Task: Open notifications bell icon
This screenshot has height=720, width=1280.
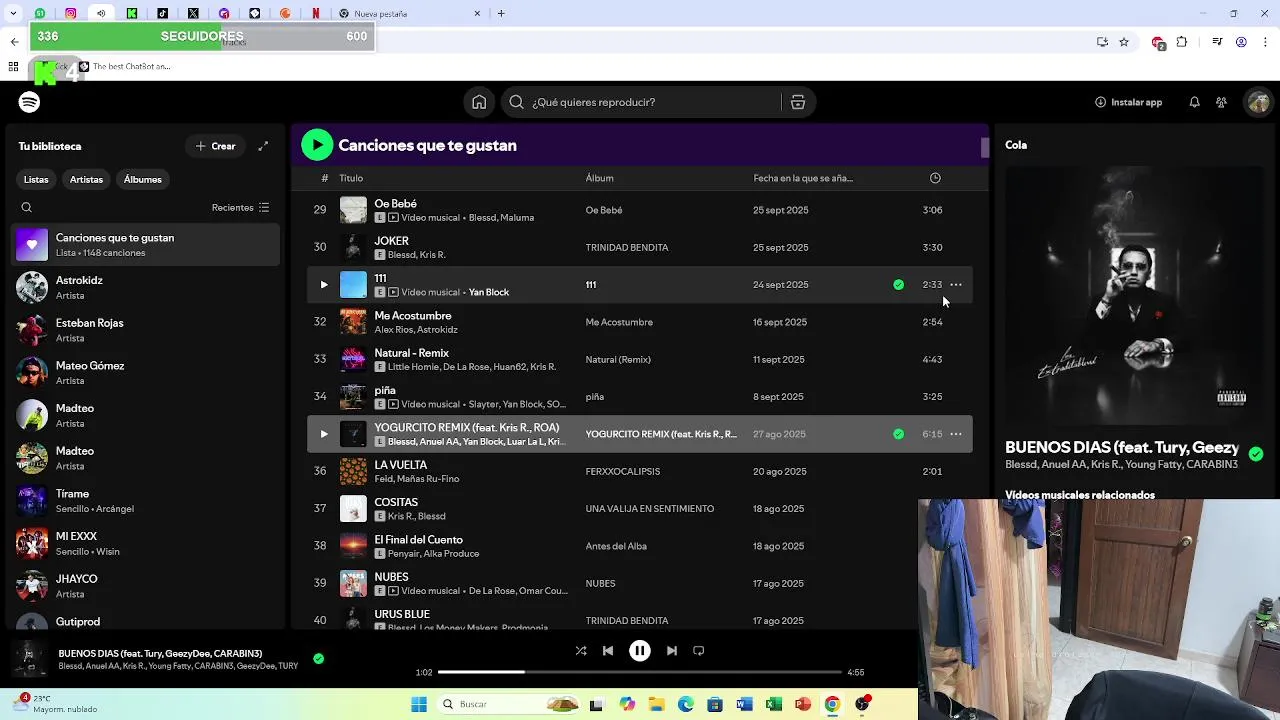Action: click(x=1194, y=102)
